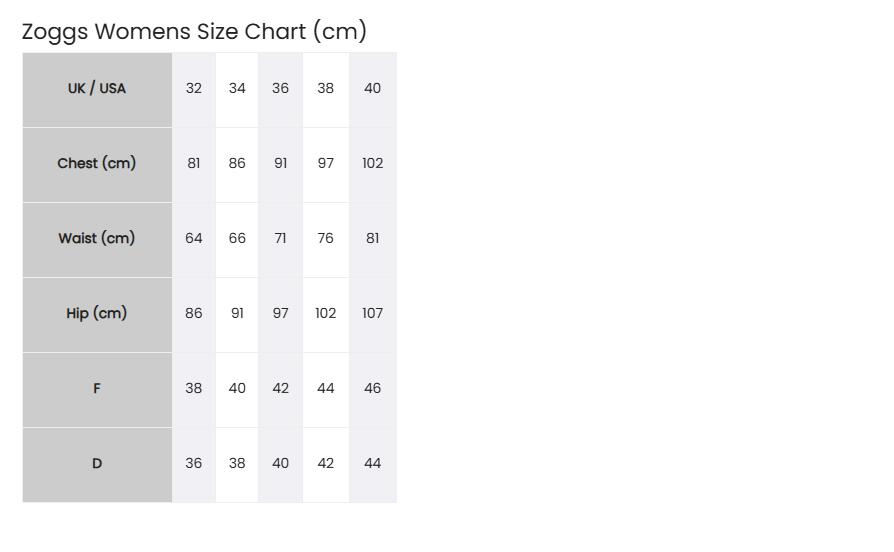The image size is (894, 552).
Task: Click the Hip (cm) row header
Action: (x=97, y=315)
